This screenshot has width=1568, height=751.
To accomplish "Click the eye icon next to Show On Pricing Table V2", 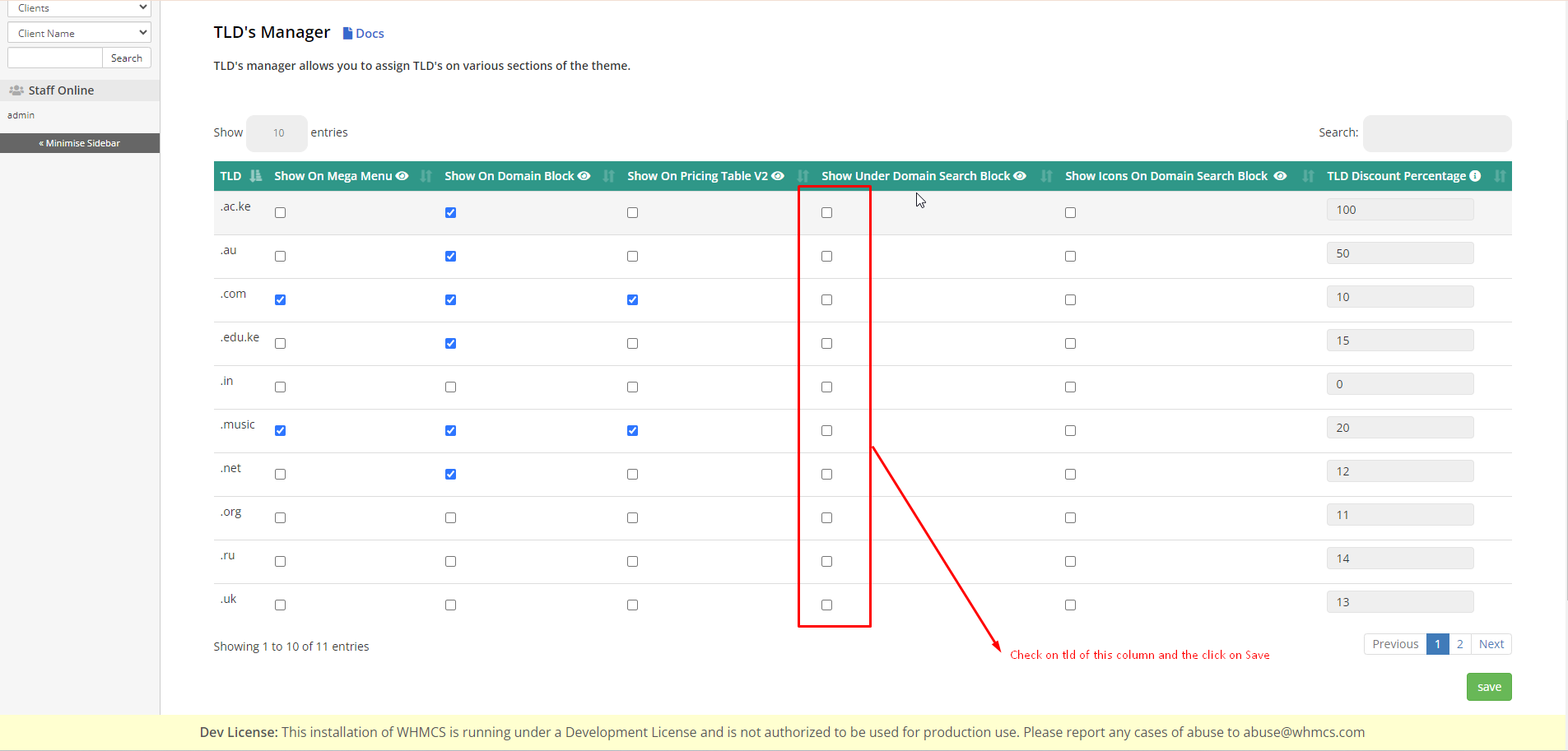I will pyautogui.click(x=778, y=176).
